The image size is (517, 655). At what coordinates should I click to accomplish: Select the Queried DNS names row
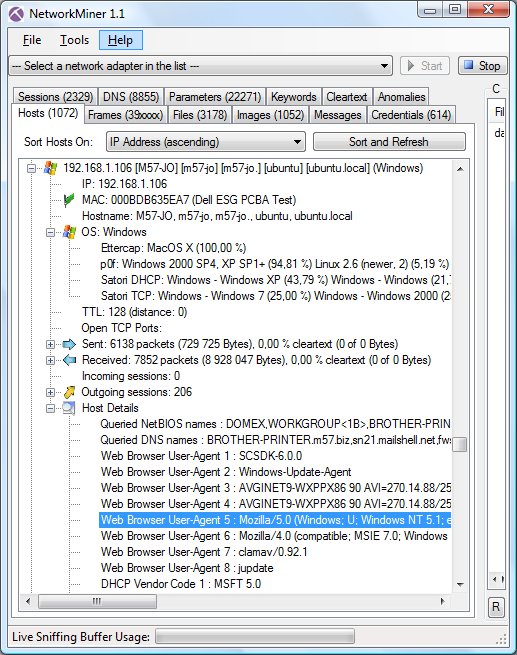tap(275, 440)
